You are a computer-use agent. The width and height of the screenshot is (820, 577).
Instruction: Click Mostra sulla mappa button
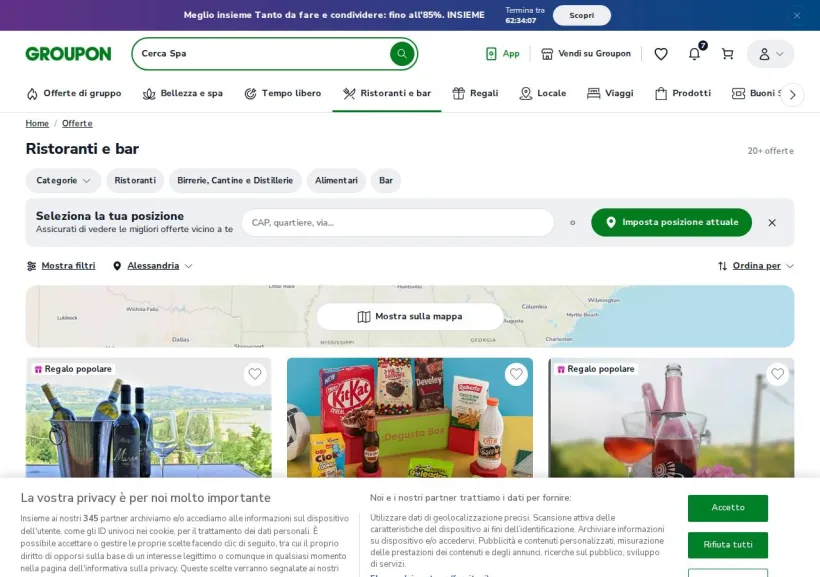(x=410, y=316)
